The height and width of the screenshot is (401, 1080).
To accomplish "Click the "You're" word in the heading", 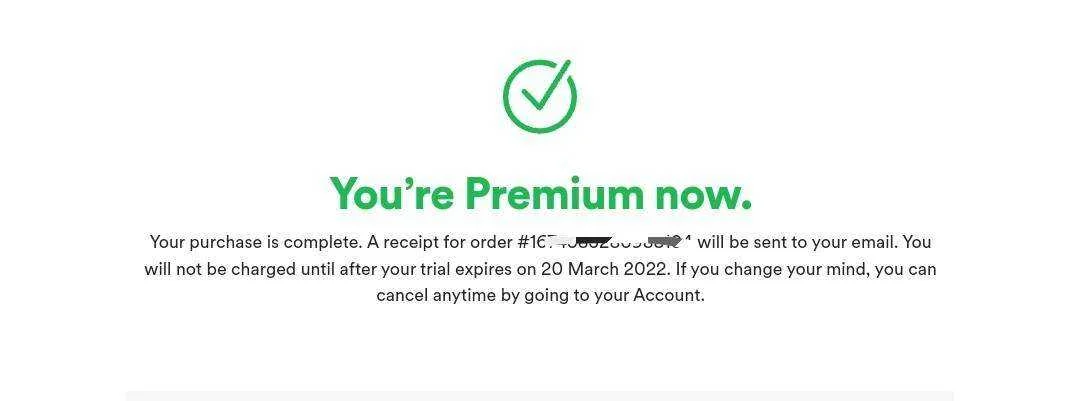I will (x=391, y=194).
